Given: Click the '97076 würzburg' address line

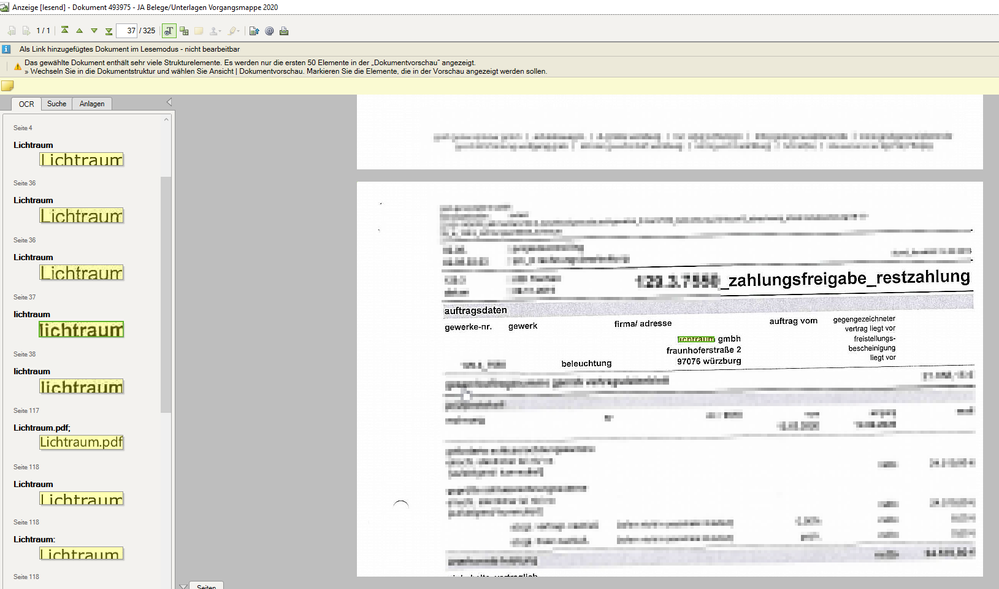Looking at the screenshot, I should (x=708, y=361).
